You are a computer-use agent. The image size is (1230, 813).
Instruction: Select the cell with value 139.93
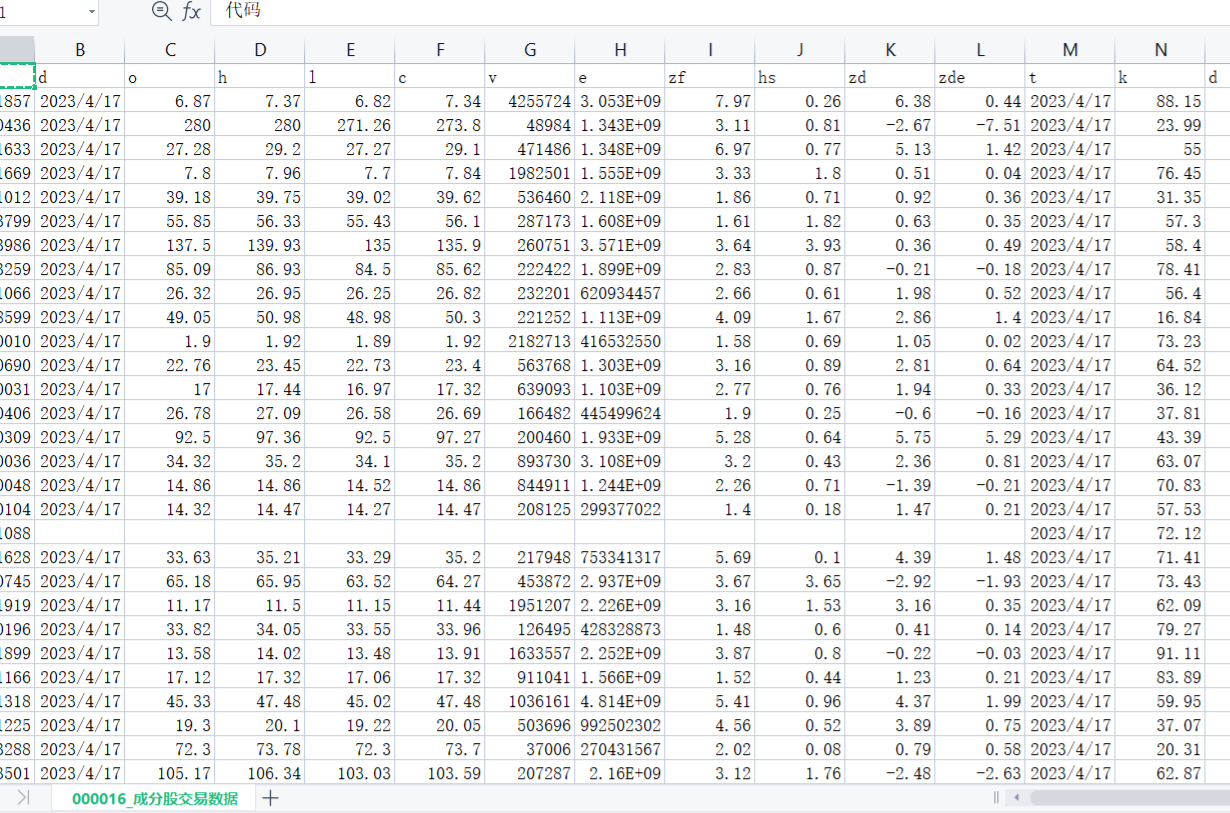(x=260, y=245)
